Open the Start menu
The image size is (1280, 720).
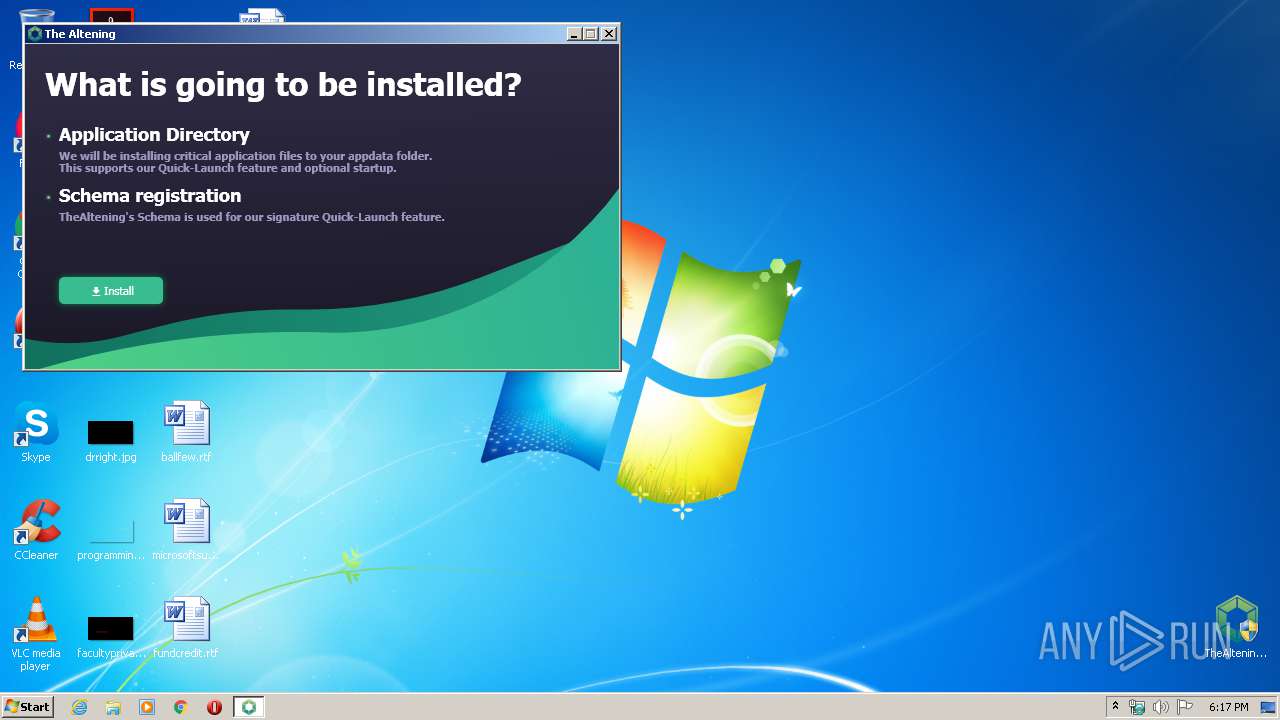pyautogui.click(x=27, y=707)
